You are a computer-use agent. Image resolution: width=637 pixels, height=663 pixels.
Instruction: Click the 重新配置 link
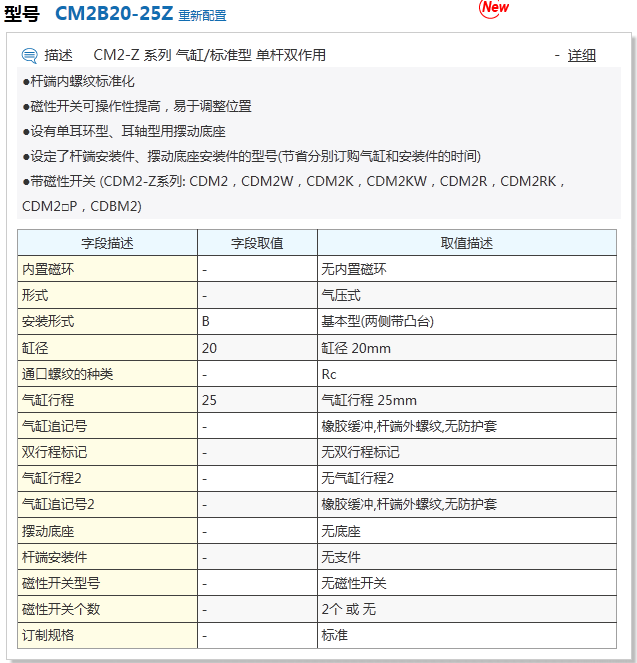[x=202, y=16]
